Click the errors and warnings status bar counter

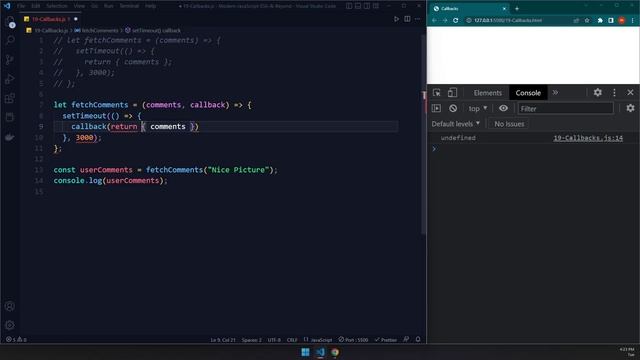16,340
